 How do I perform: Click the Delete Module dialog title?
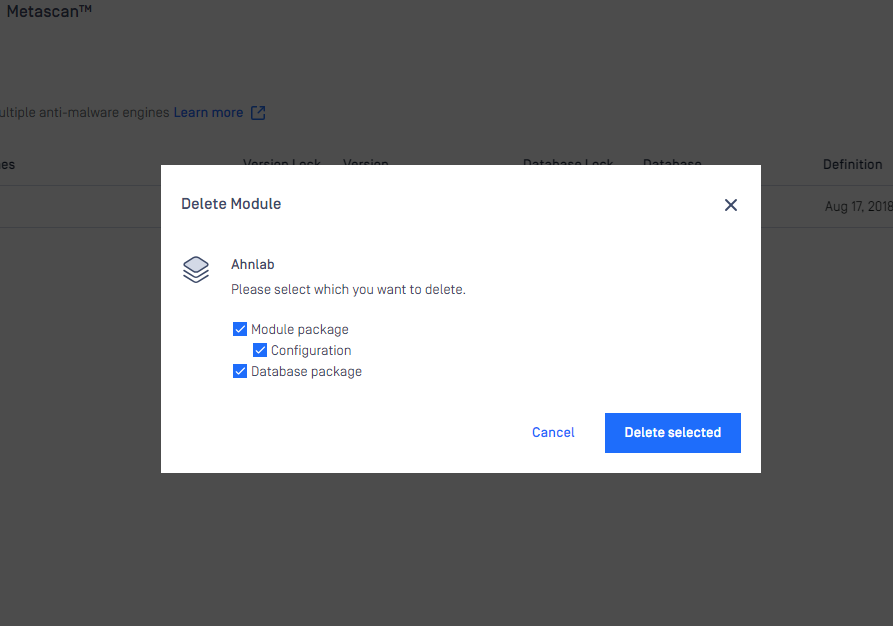click(231, 204)
